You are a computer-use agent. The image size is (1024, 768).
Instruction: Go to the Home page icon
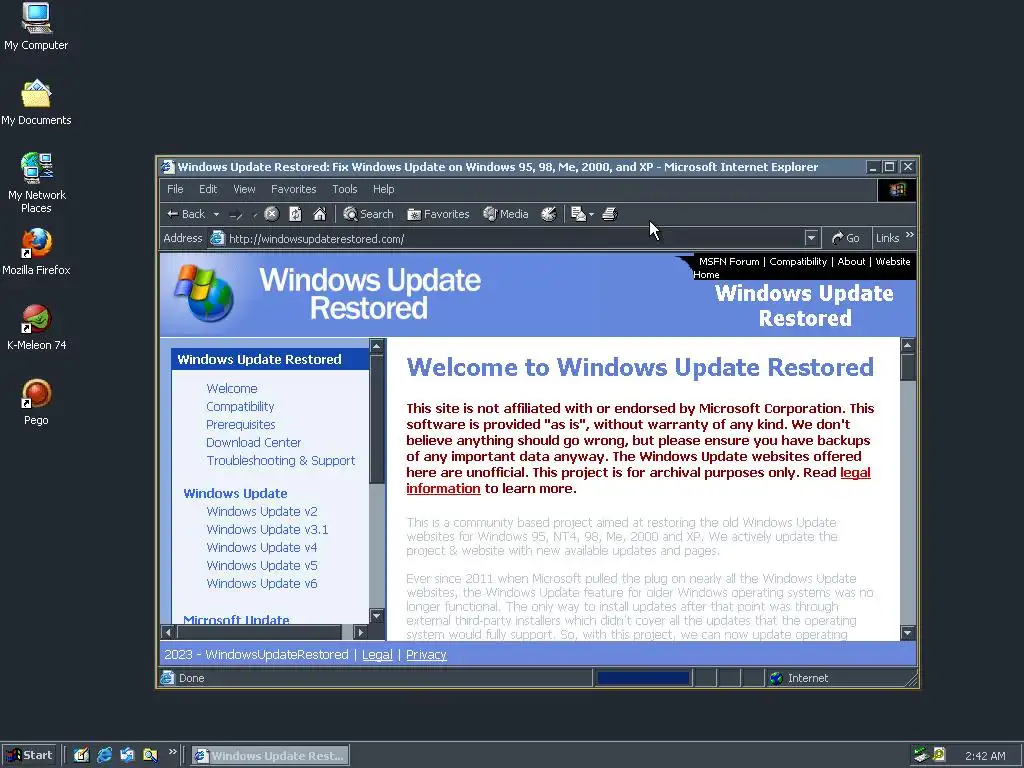coord(319,214)
